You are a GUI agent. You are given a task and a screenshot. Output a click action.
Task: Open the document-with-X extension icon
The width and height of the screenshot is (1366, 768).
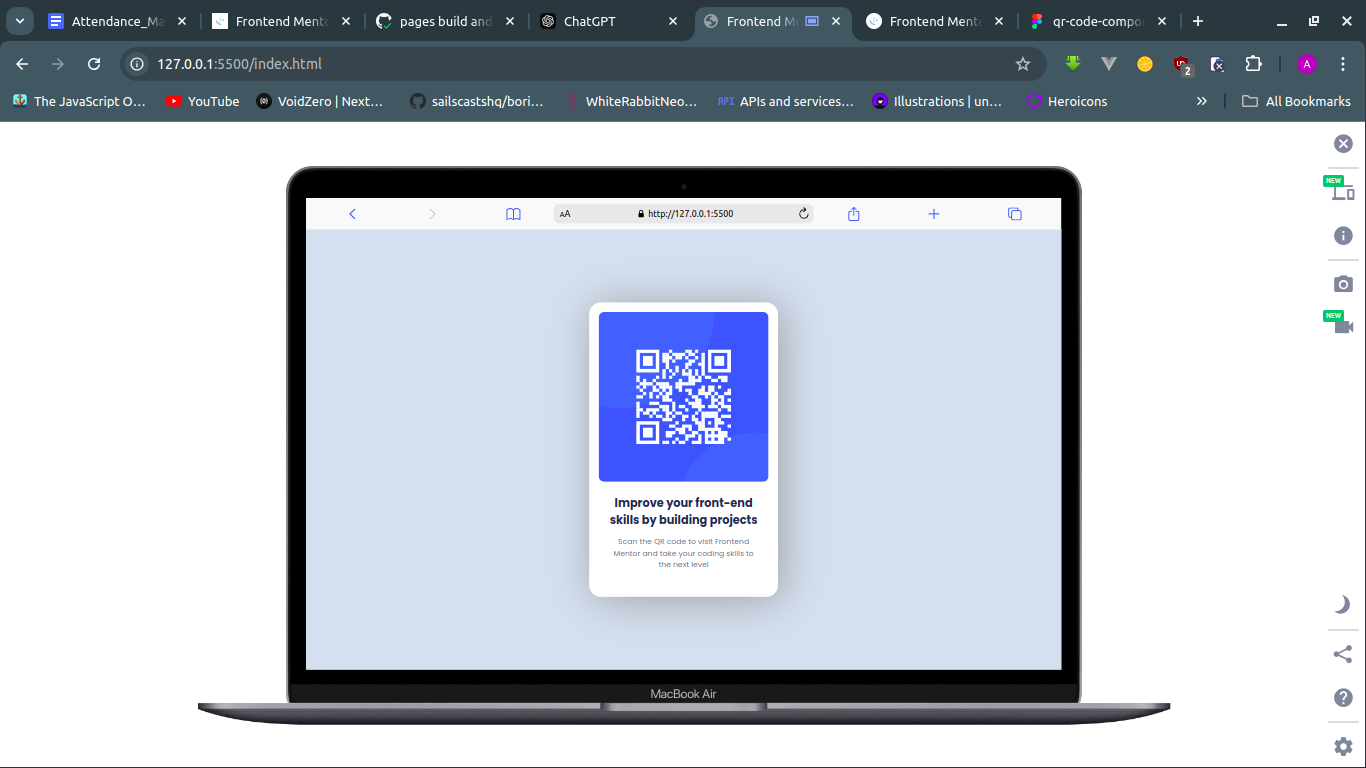point(1217,64)
